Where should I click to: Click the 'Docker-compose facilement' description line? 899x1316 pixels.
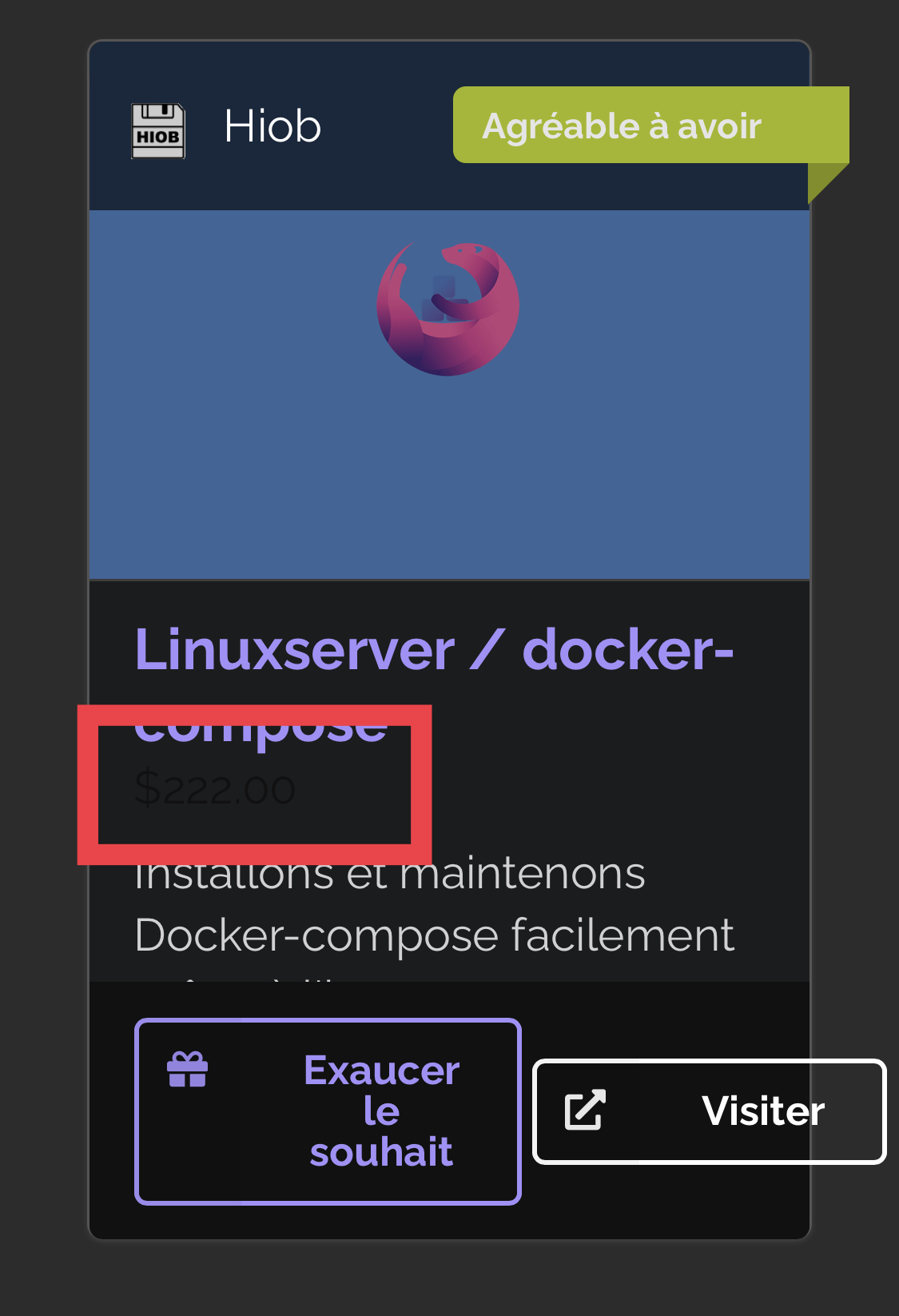tap(434, 935)
